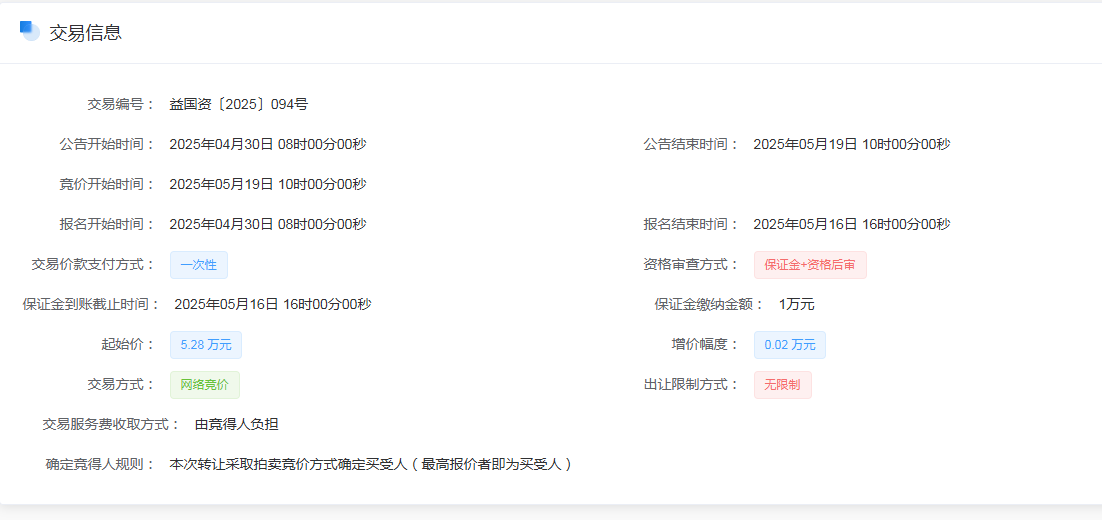Click the 一次性 payment method tag
Image resolution: width=1102 pixels, height=520 pixels.
tap(199, 265)
